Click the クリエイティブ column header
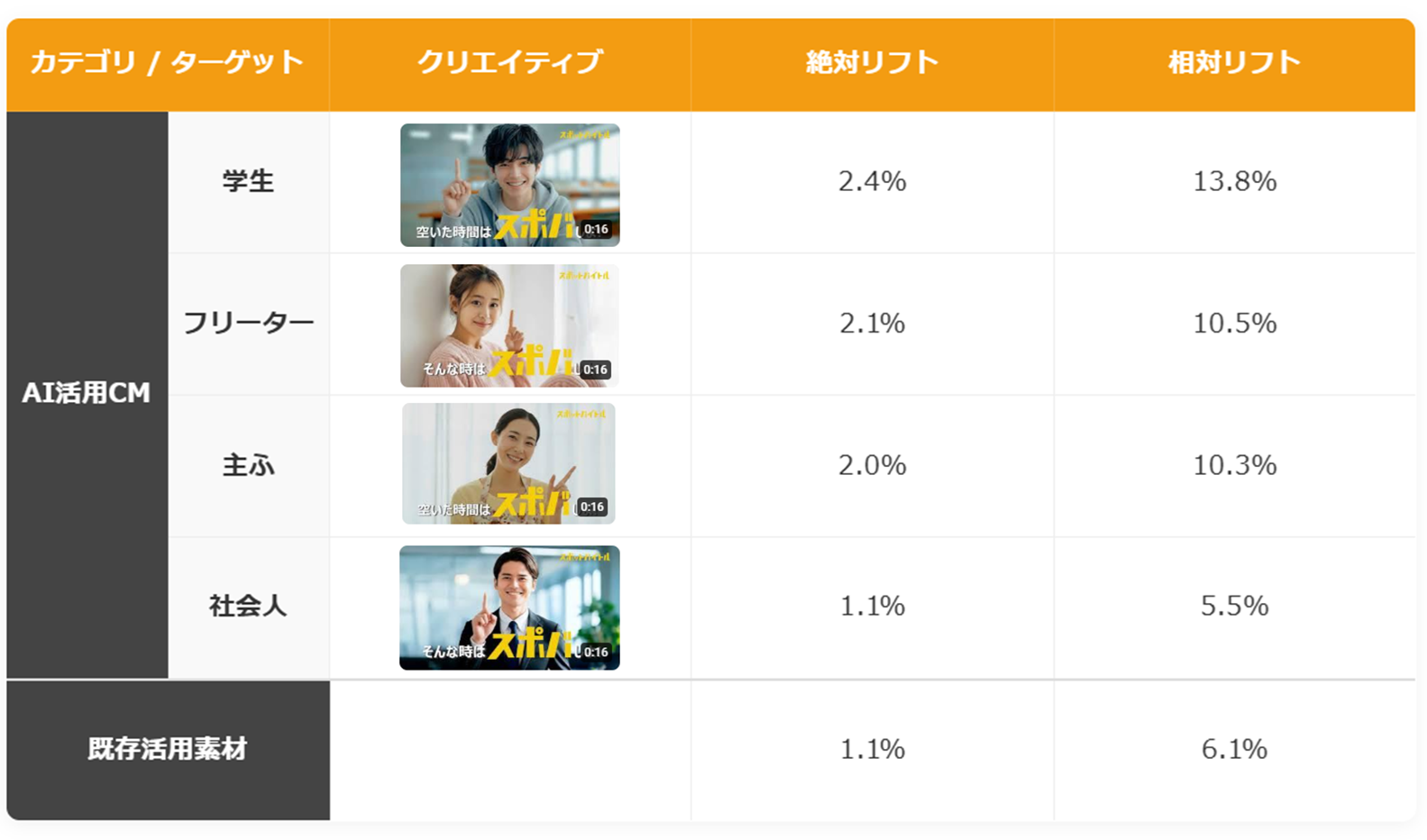 click(x=509, y=62)
